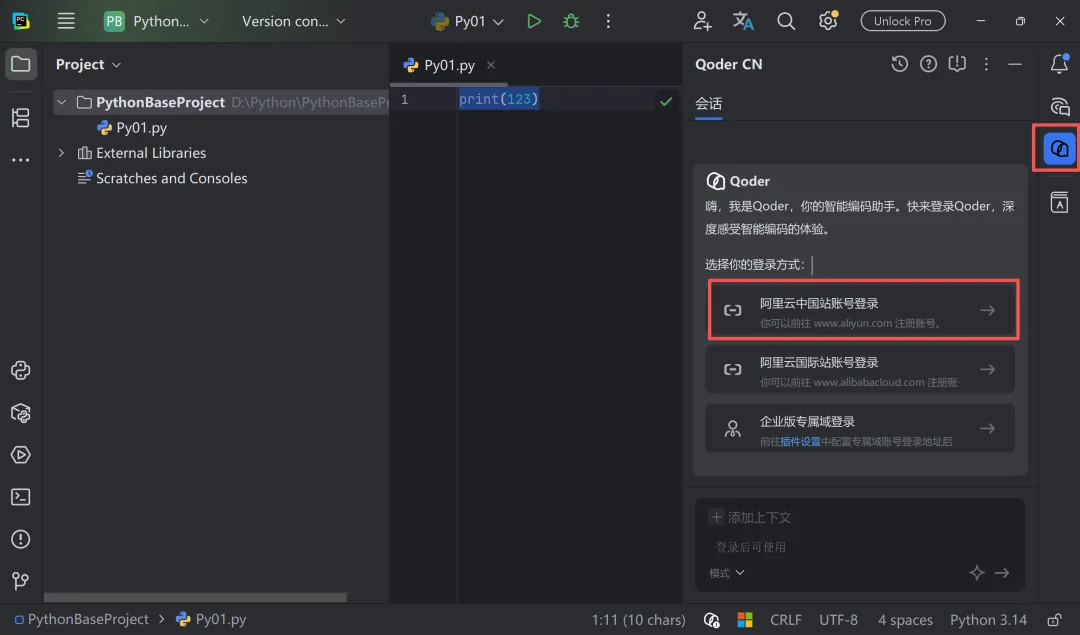
Task: Click Py01.py in breadcrumb bar
Action: click(211, 619)
